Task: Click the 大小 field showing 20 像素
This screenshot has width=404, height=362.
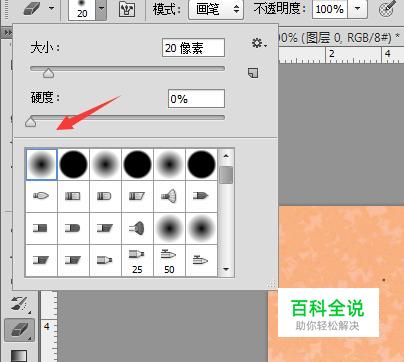Action: click(x=193, y=48)
